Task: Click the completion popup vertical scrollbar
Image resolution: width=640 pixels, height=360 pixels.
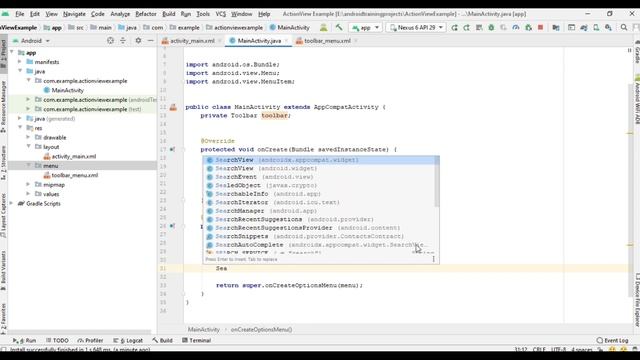Action: pos(437,182)
